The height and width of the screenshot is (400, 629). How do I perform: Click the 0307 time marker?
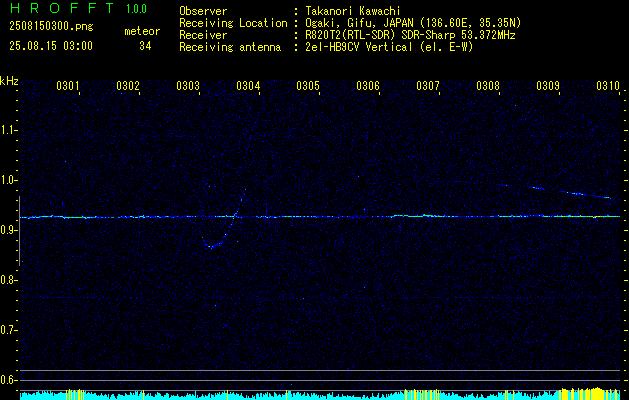point(428,86)
